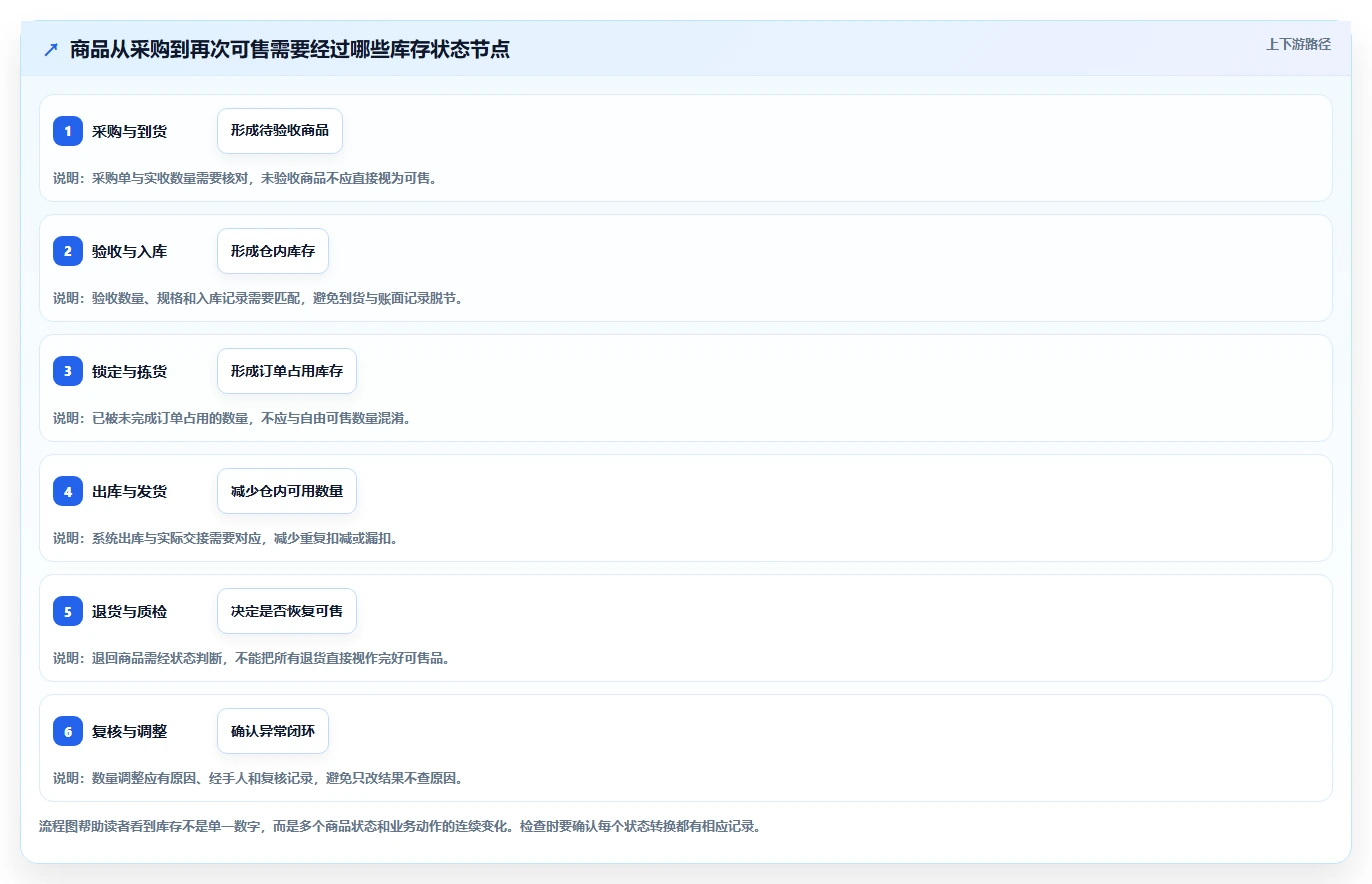1372x884 pixels.
Task: Select the 退货与质检 step title
Action: pyautogui.click(x=129, y=611)
